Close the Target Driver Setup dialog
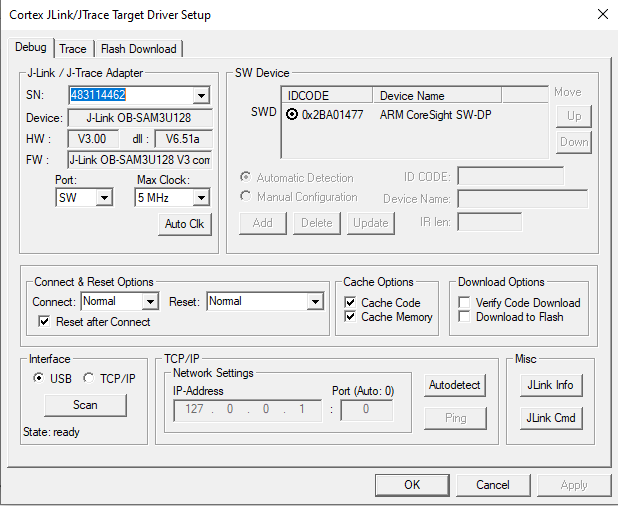Screen dimensions: 618x506 click(x=603, y=15)
